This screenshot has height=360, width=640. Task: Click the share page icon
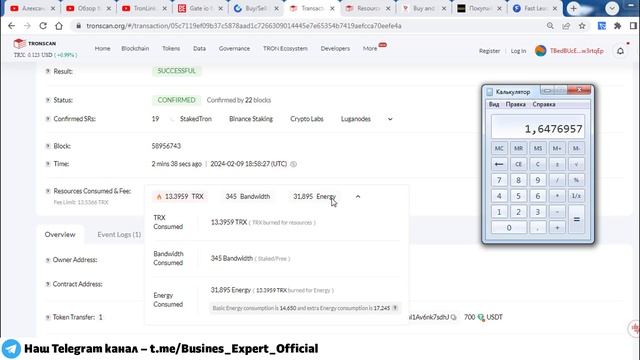pos(566,26)
